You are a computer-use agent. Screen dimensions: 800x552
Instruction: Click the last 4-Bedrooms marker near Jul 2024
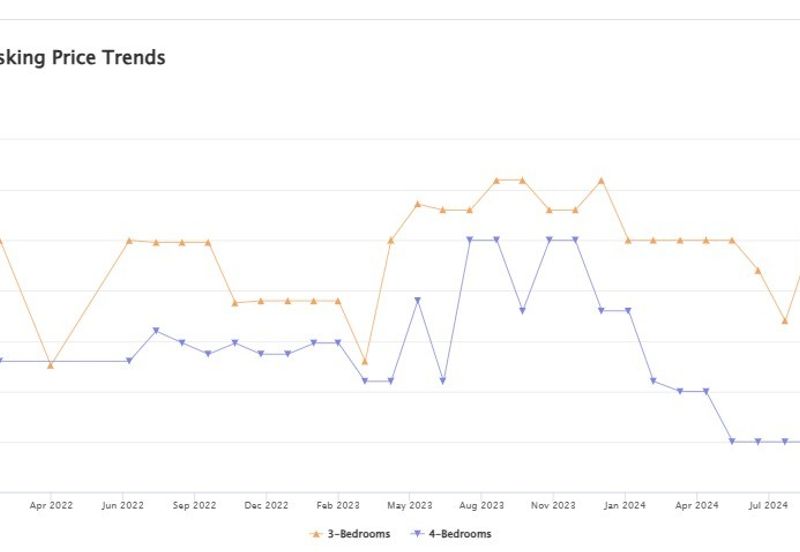click(x=785, y=441)
